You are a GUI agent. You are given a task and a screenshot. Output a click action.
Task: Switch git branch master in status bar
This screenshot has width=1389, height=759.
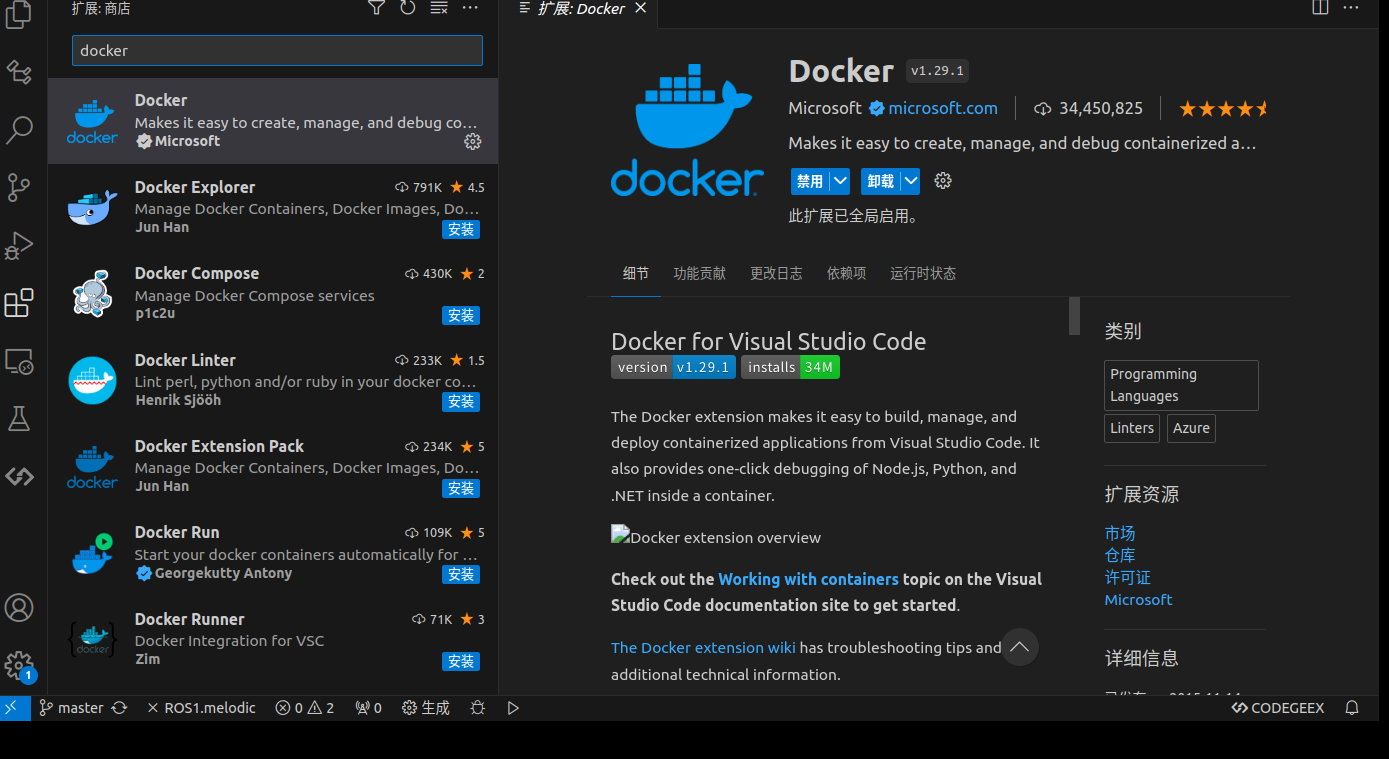tap(71, 707)
